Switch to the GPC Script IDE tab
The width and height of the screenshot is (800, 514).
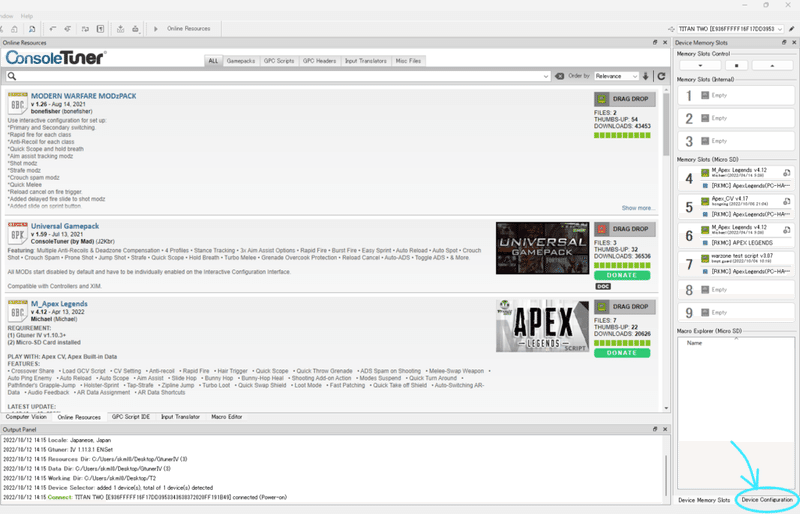click(131, 417)
